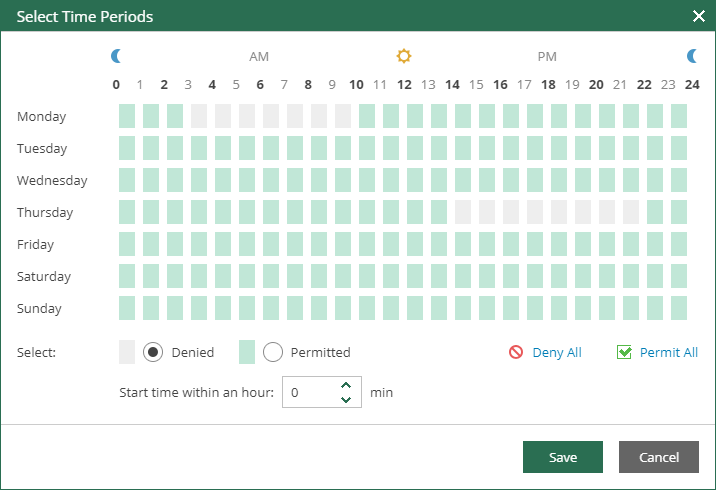The image size is (716, 490).
Task: Click the start time minutes input field
Action: [310, 393]
